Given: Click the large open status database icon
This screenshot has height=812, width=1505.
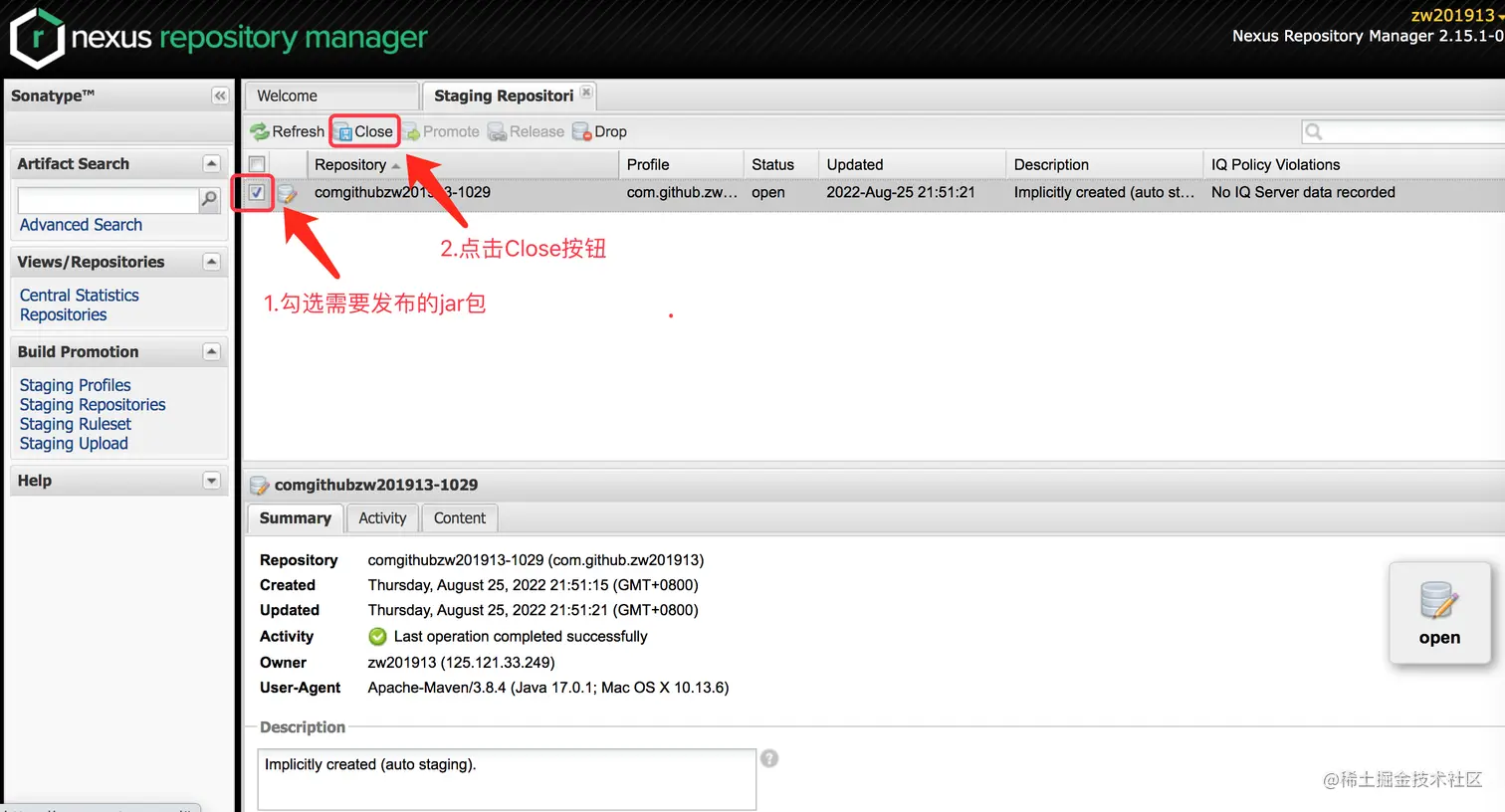Looking at the screenshot, I should click(x=1439, y=600).
